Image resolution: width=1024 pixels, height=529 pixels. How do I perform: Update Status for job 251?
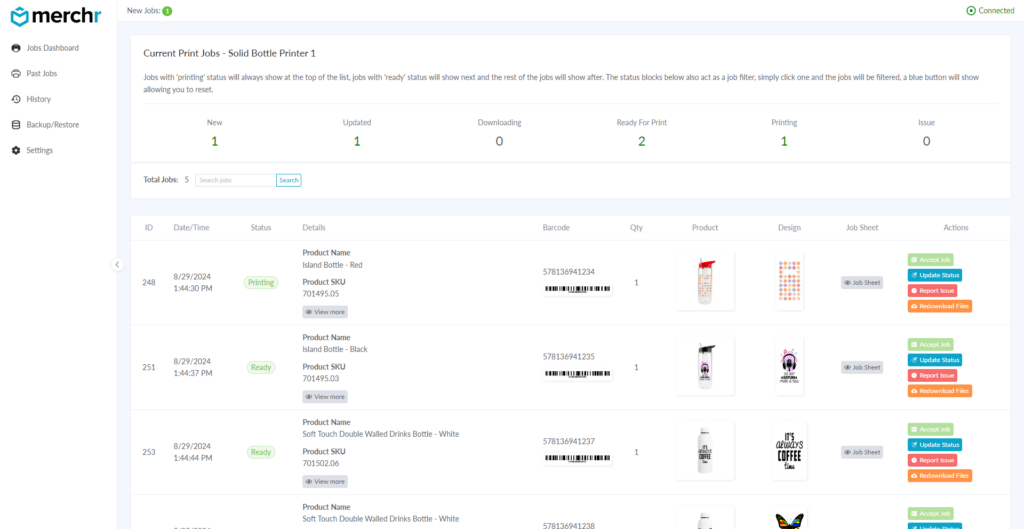pyautogui.click(x=935, y=360)
